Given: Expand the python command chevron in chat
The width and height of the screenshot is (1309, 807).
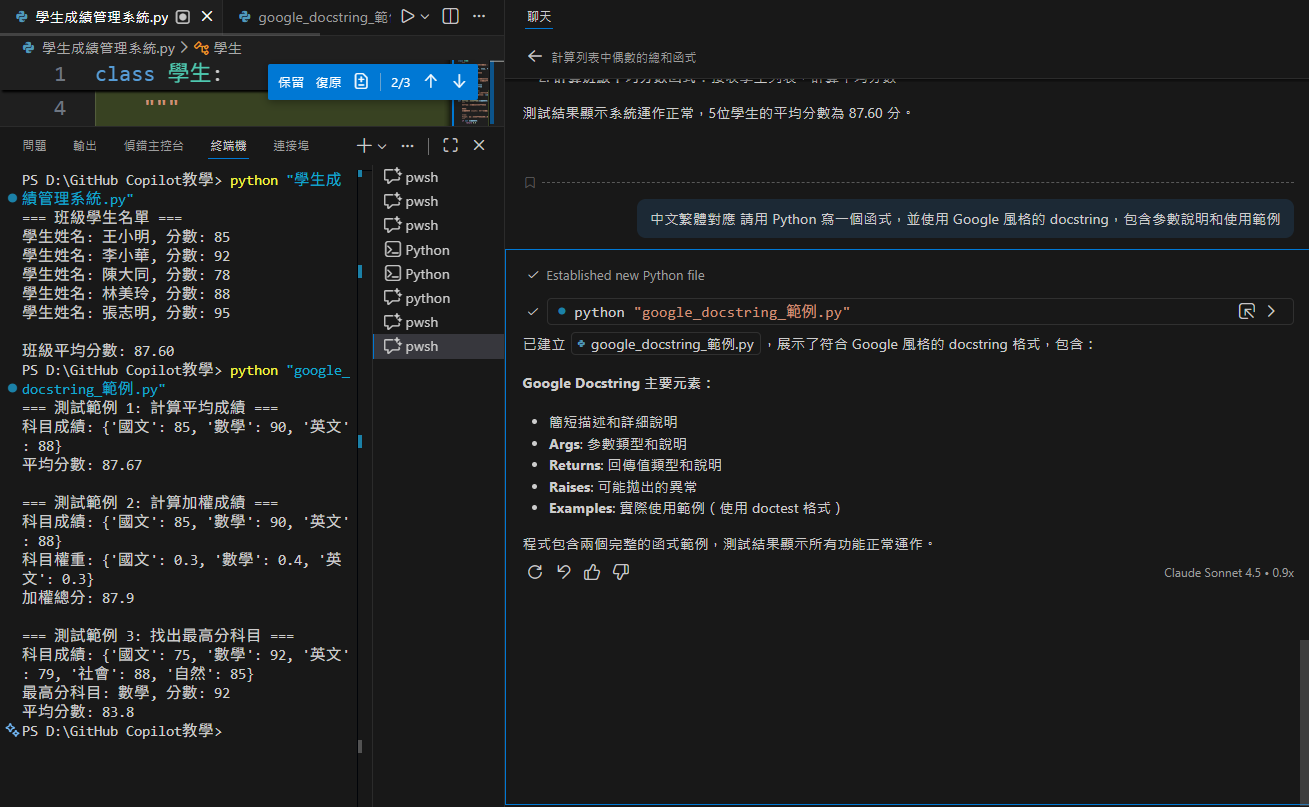Looking at the screenshot, I should coord(1271,312).
